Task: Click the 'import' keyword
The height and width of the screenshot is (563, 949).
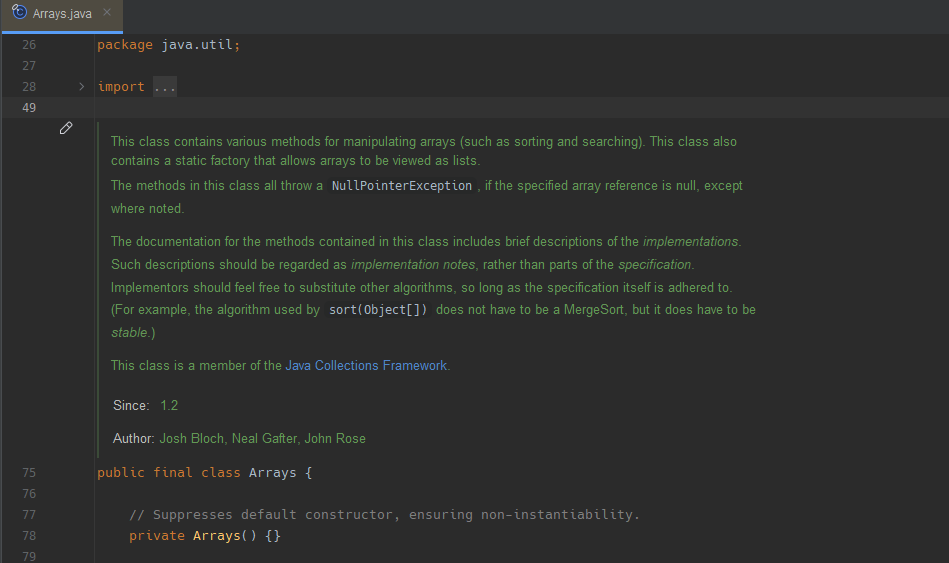Action: click(x=121, y=87)
